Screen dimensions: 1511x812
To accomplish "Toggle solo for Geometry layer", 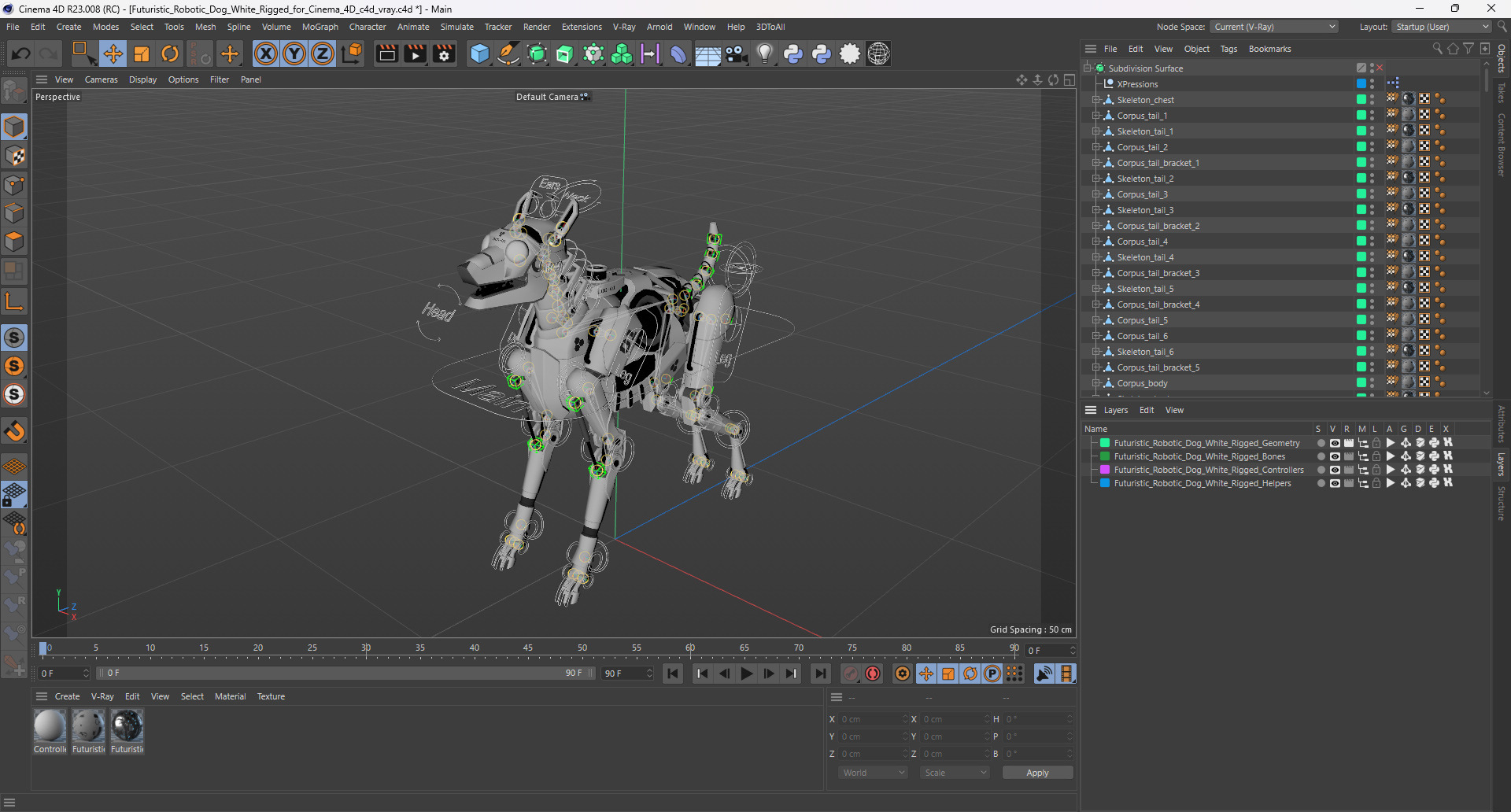I will (1321, 443).
